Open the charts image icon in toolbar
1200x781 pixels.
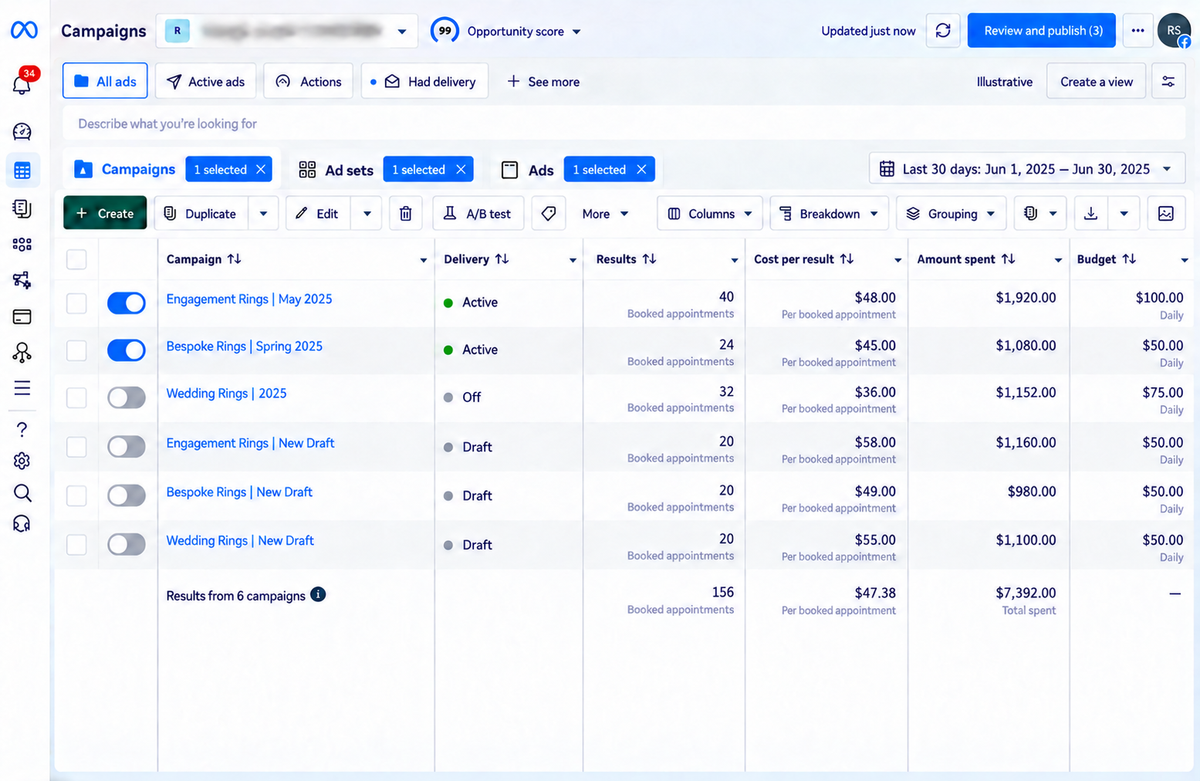1165,214
